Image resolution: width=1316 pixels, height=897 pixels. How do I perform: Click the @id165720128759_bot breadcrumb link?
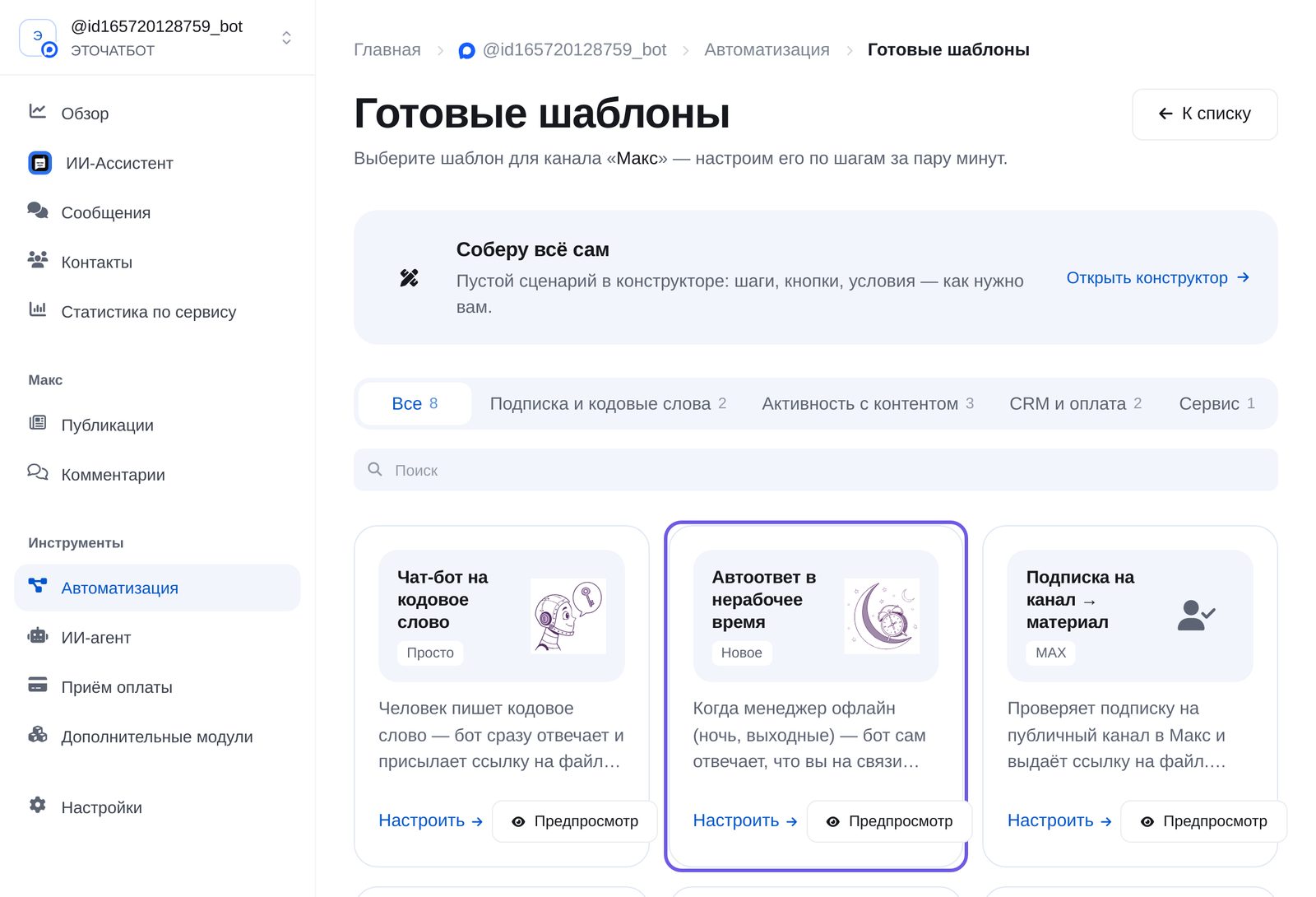point(563,49)
